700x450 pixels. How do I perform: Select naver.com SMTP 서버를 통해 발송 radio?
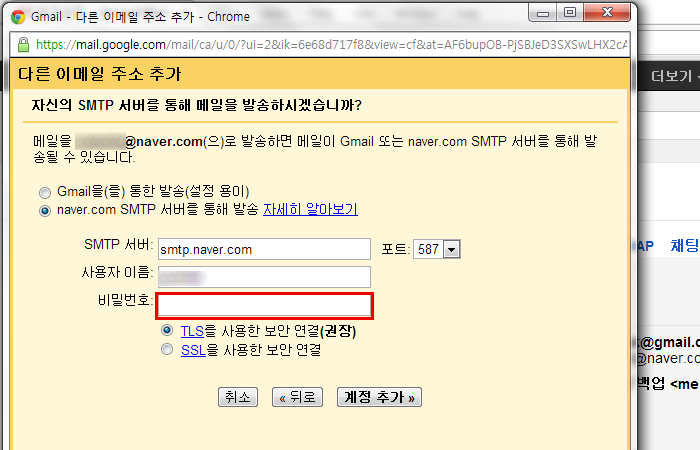(x=45, y=211)
